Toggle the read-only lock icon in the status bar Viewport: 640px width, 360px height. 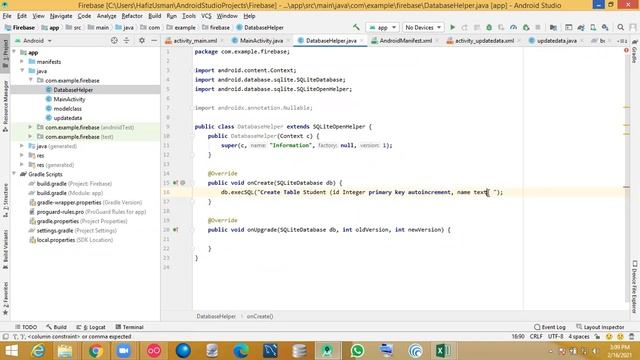coord(597,337)
